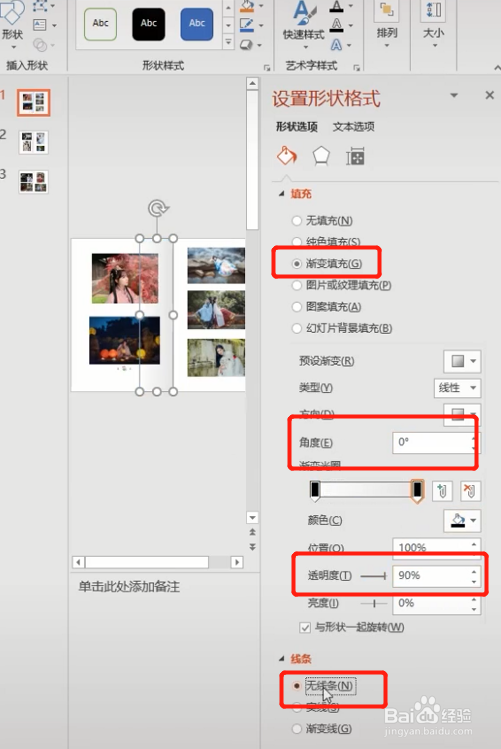
Task: Increase the Transparency value with stepper
Action: (x=474, y=571)
